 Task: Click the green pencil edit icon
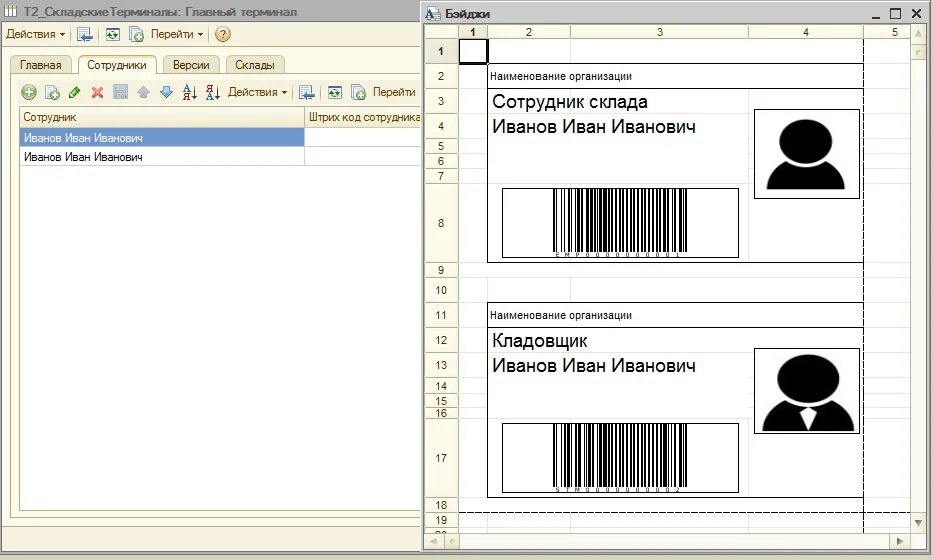74,92
